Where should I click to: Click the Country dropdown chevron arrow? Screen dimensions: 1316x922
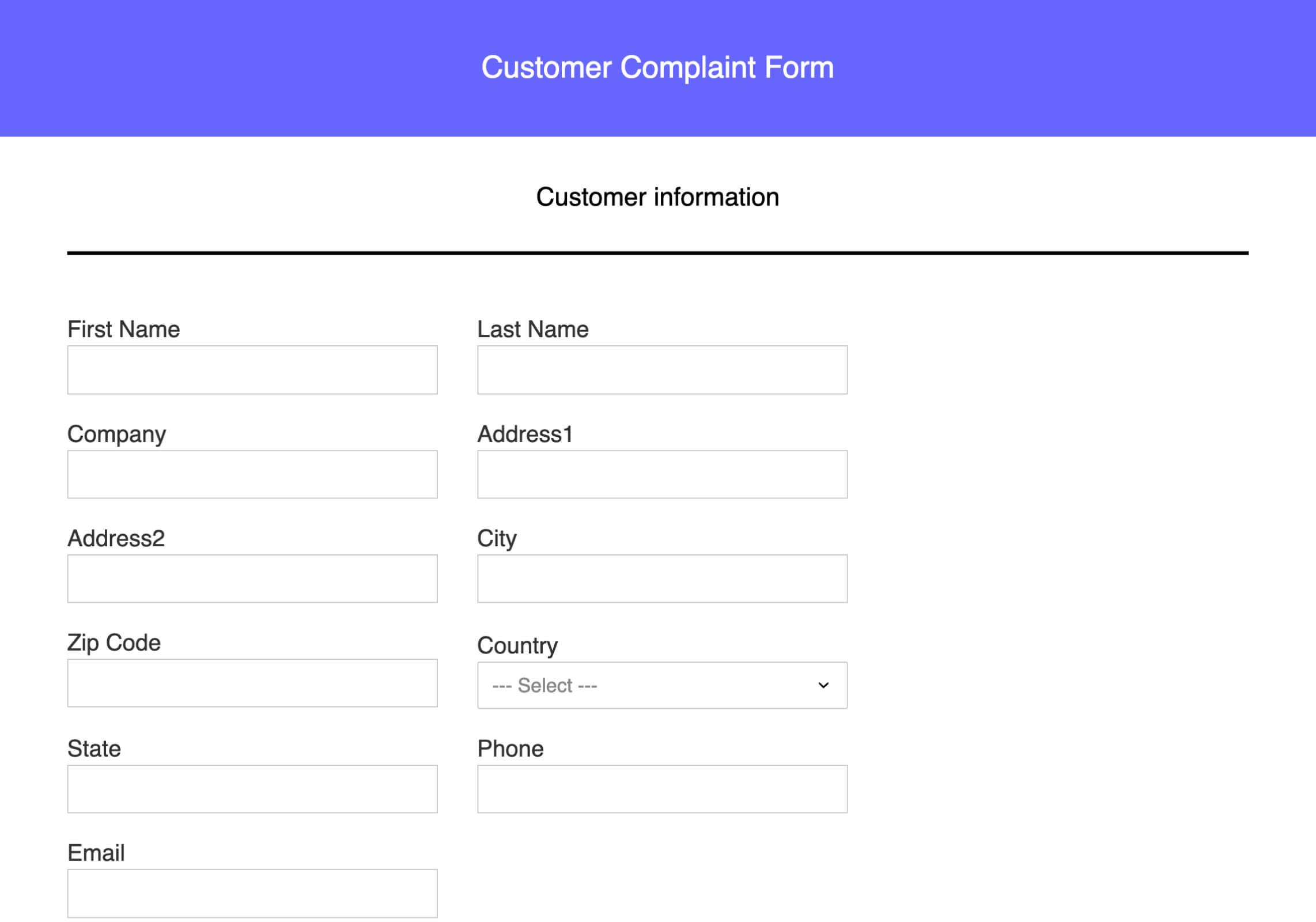(x=823, y=685)
